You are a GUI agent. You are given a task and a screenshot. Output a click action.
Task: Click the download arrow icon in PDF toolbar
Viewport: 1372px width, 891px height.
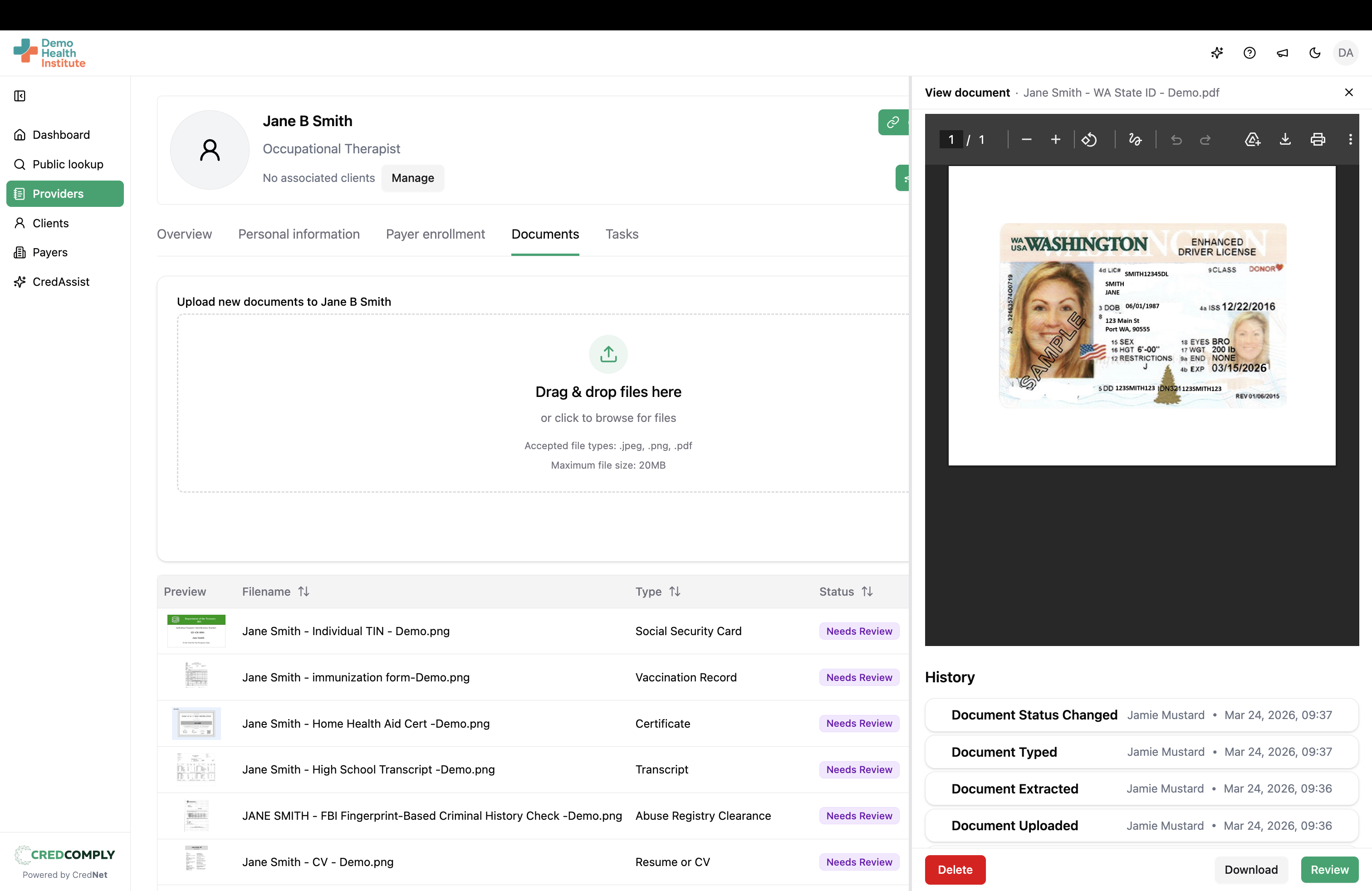[1285, 139]
